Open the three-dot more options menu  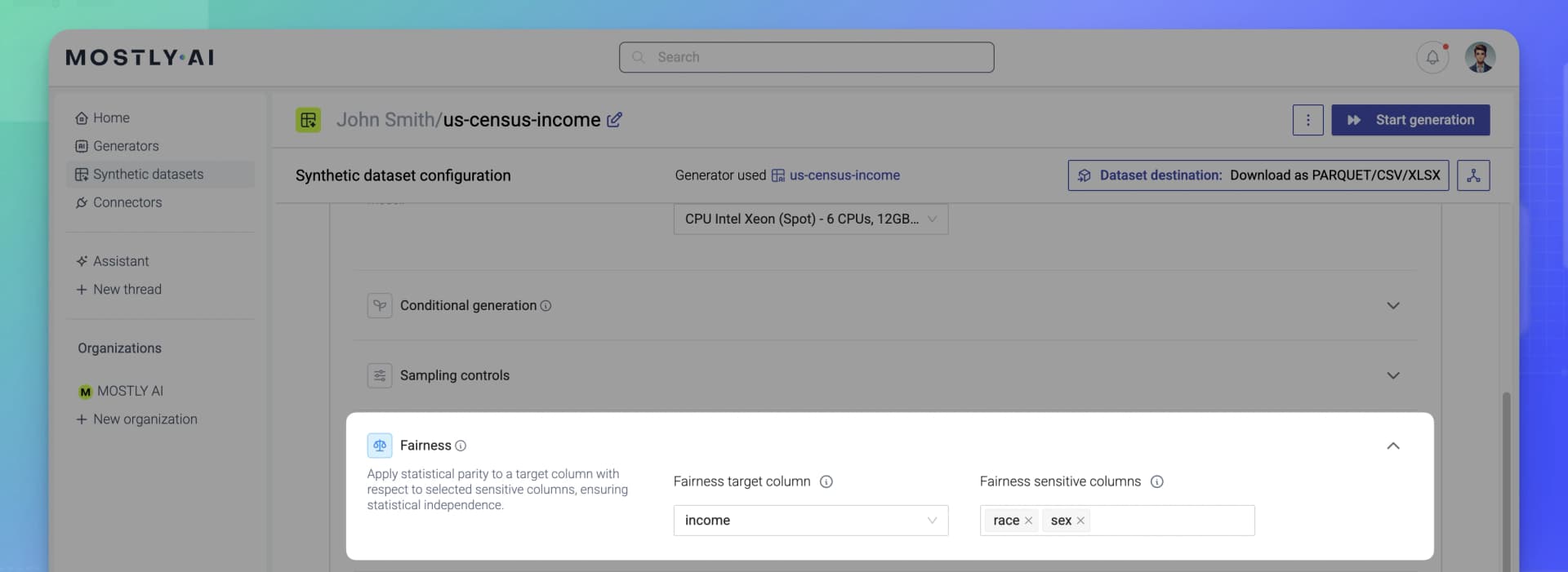(x=1307, y=120)
